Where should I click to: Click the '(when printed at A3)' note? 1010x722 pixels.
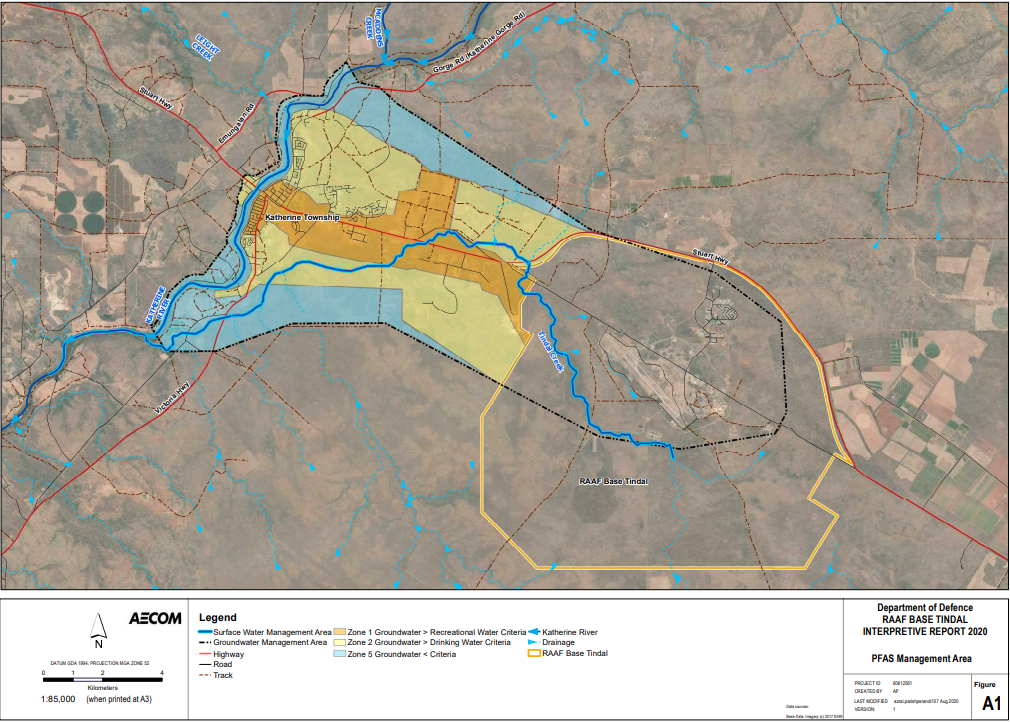tap(119, 699)
